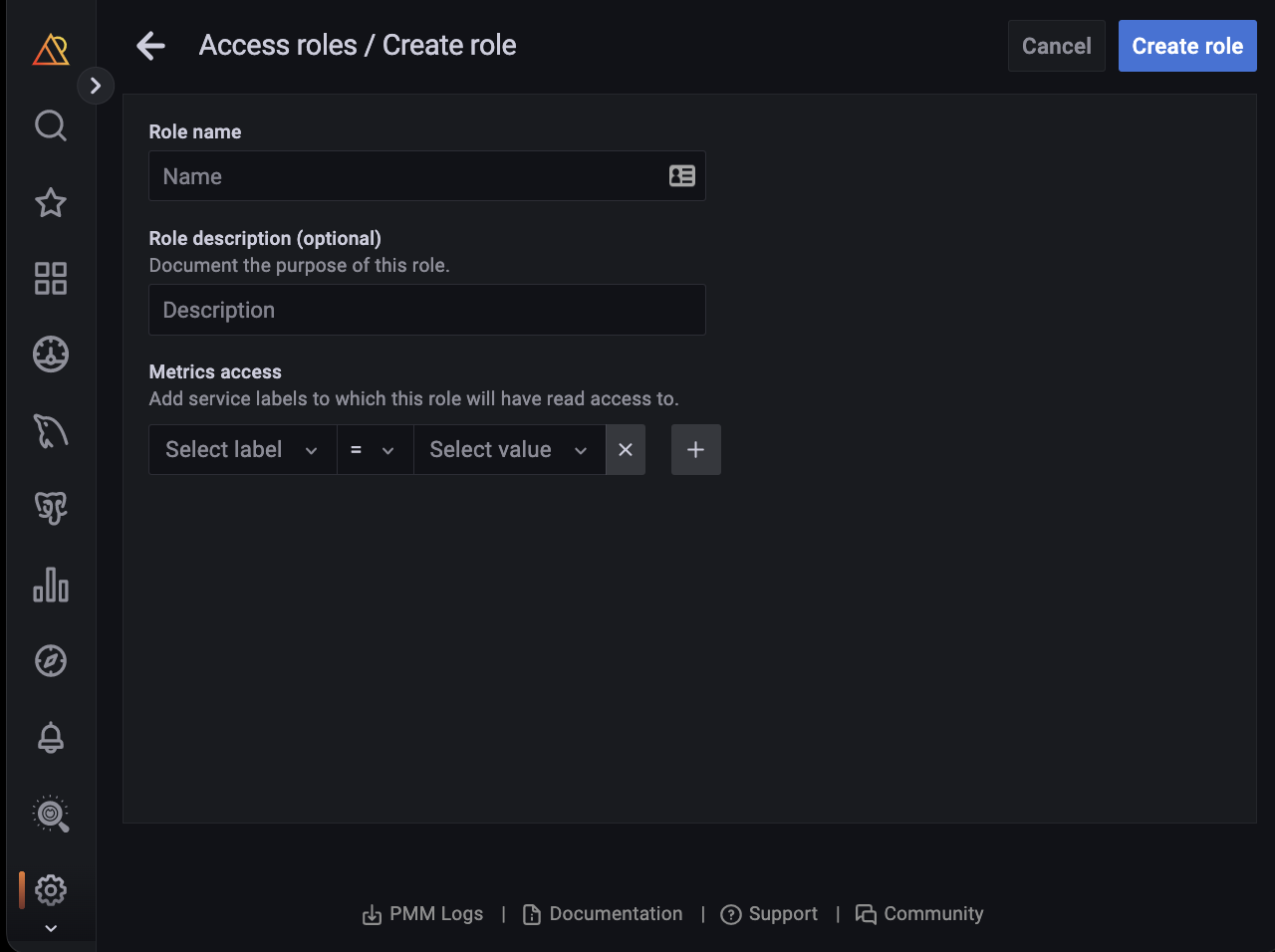
Task: Open starred dashboards star icon
Action: point(51,202)
